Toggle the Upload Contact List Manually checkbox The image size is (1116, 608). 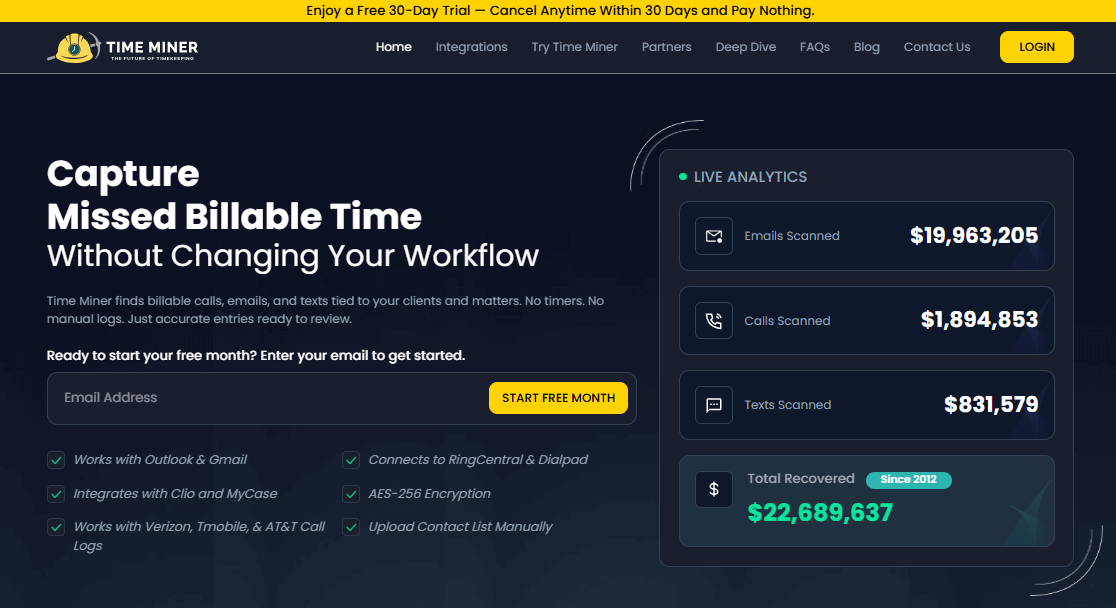click(351, 526)
